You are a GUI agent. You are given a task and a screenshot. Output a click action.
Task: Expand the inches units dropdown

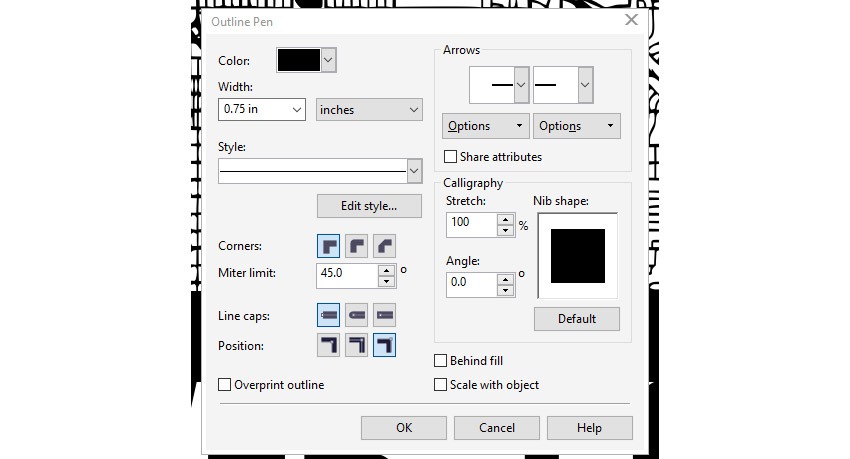413,110
